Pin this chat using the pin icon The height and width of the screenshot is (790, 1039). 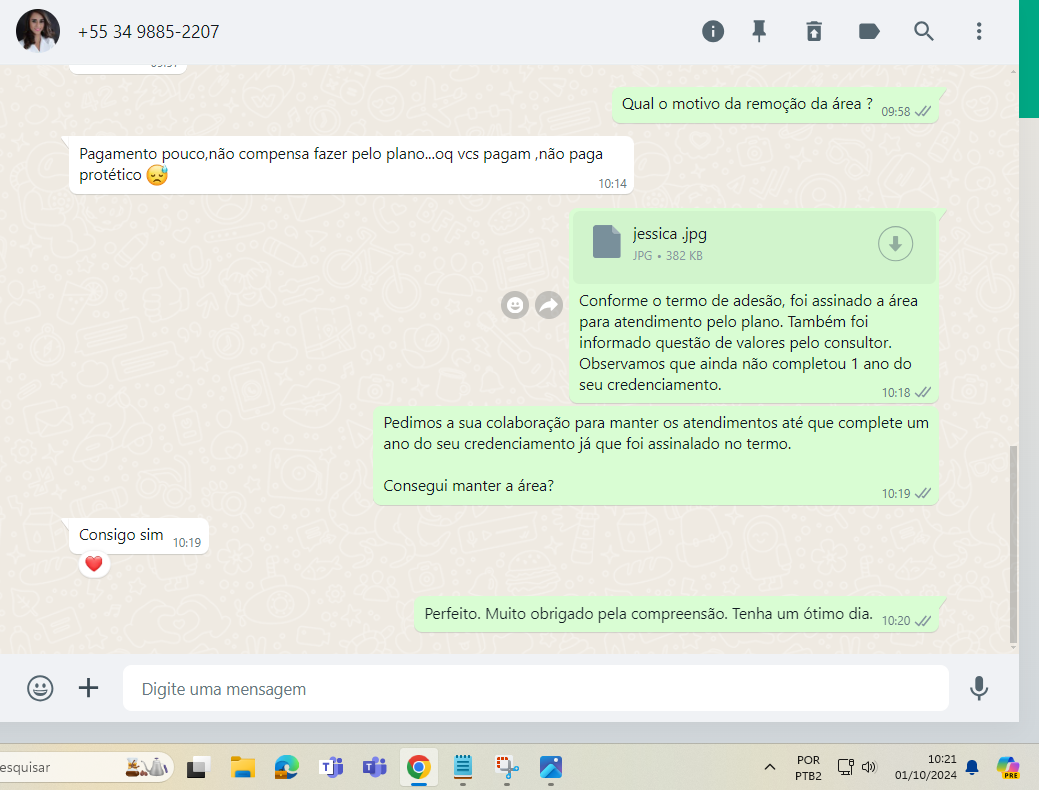(760, 31)
